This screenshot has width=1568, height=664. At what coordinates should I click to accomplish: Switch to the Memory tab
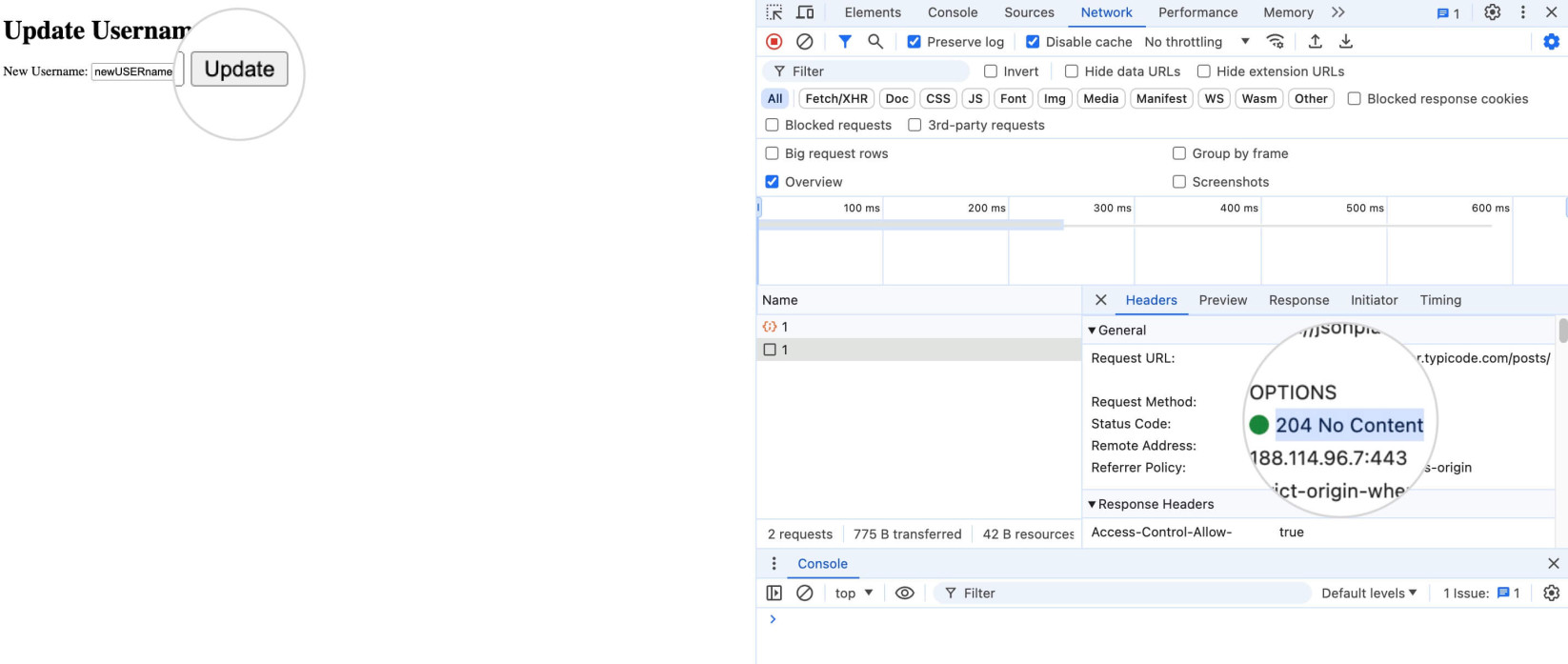pyautogui.click(x=1288, y=12)
